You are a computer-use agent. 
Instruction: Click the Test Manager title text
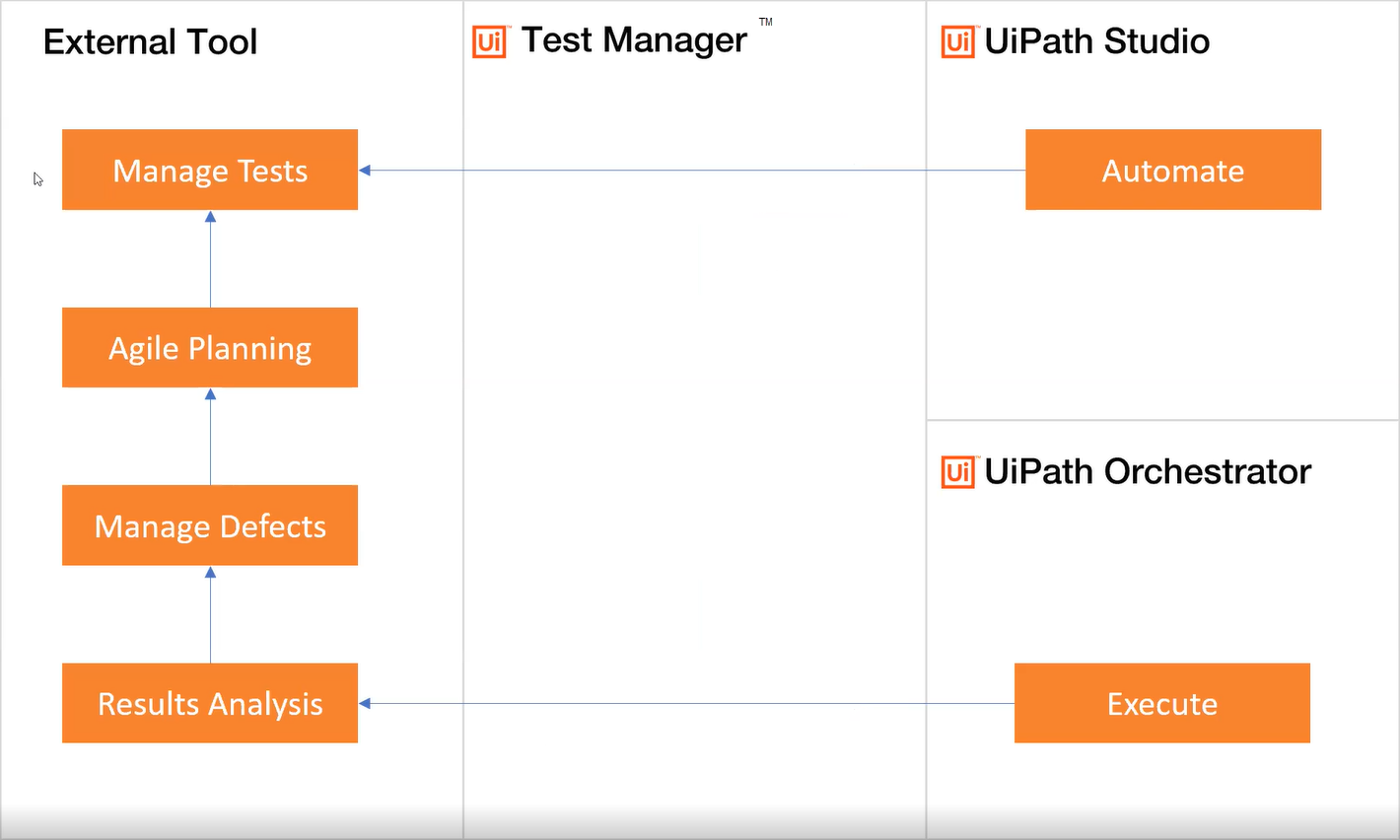[634, 40]
